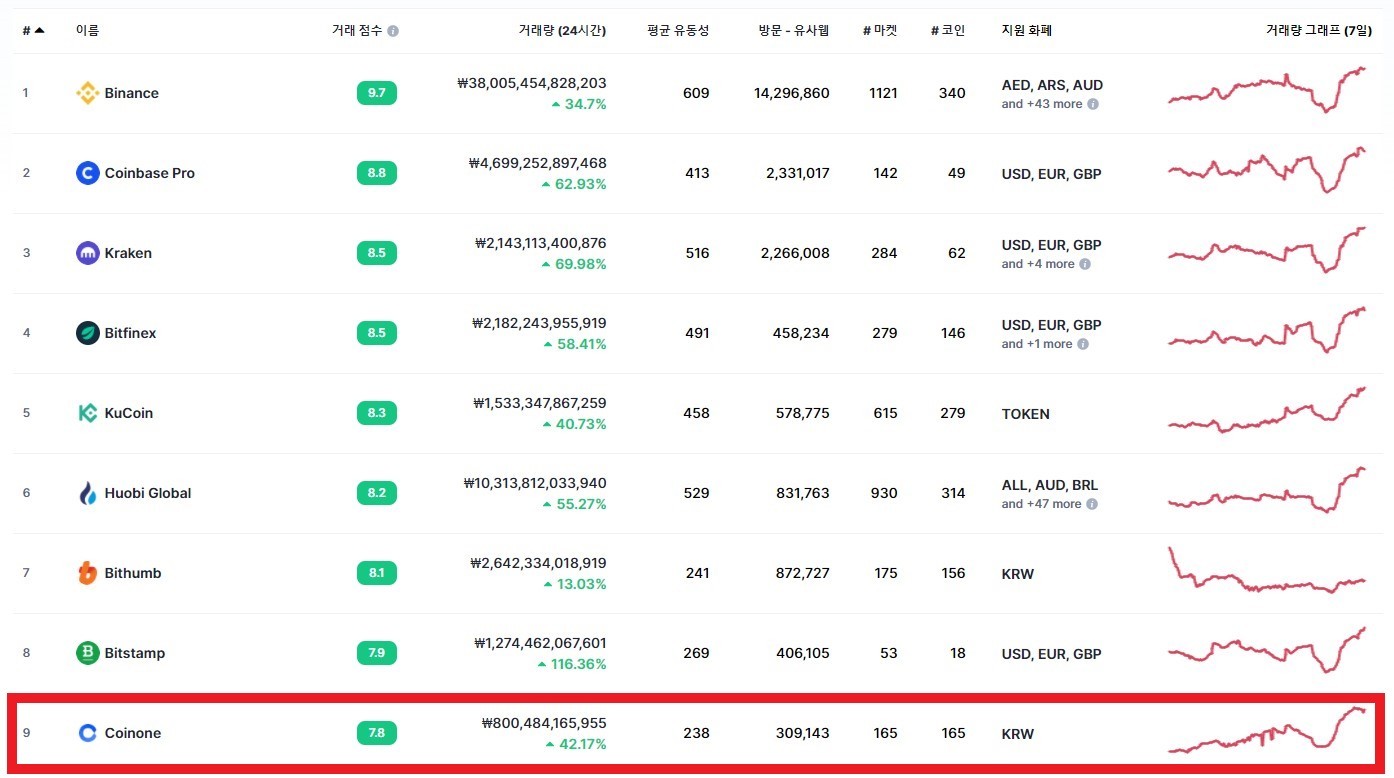The width and height of the screenshot is (1394, 778).
Task: Click info icon next to 거래 점수 header
Action: pos(393,31)
